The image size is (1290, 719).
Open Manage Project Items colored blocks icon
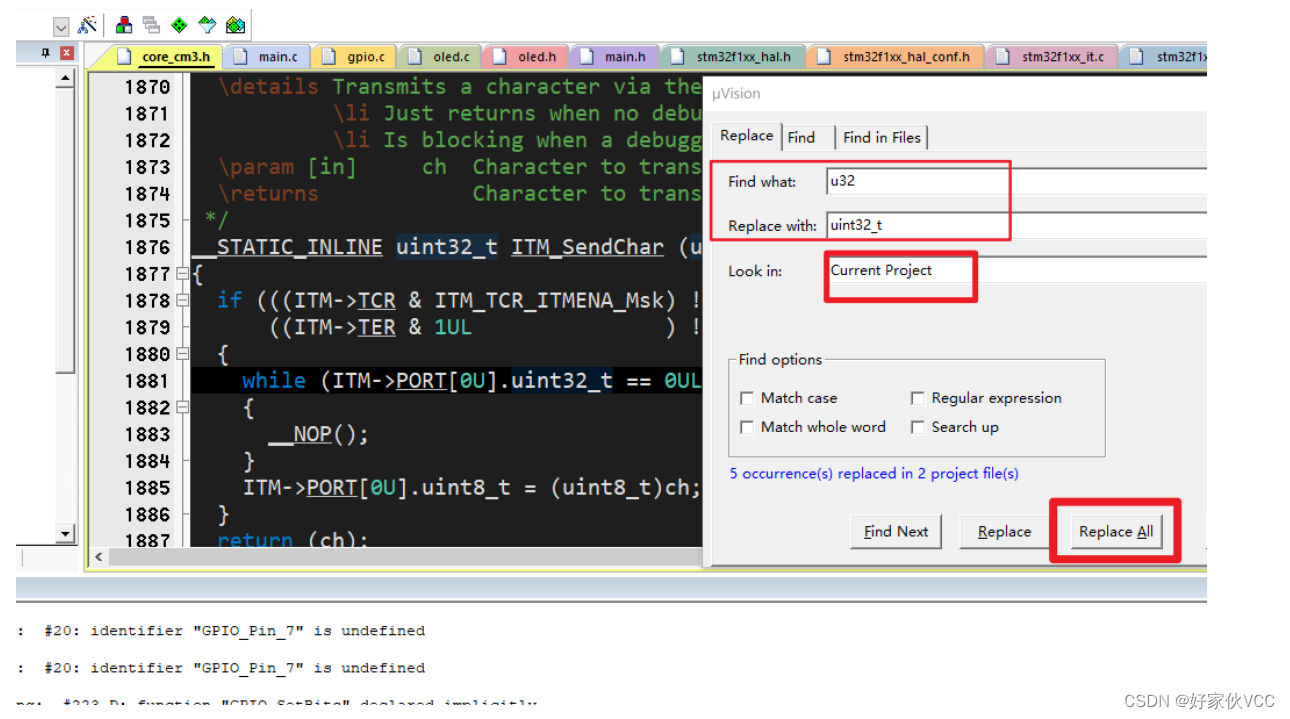[124, 24]
